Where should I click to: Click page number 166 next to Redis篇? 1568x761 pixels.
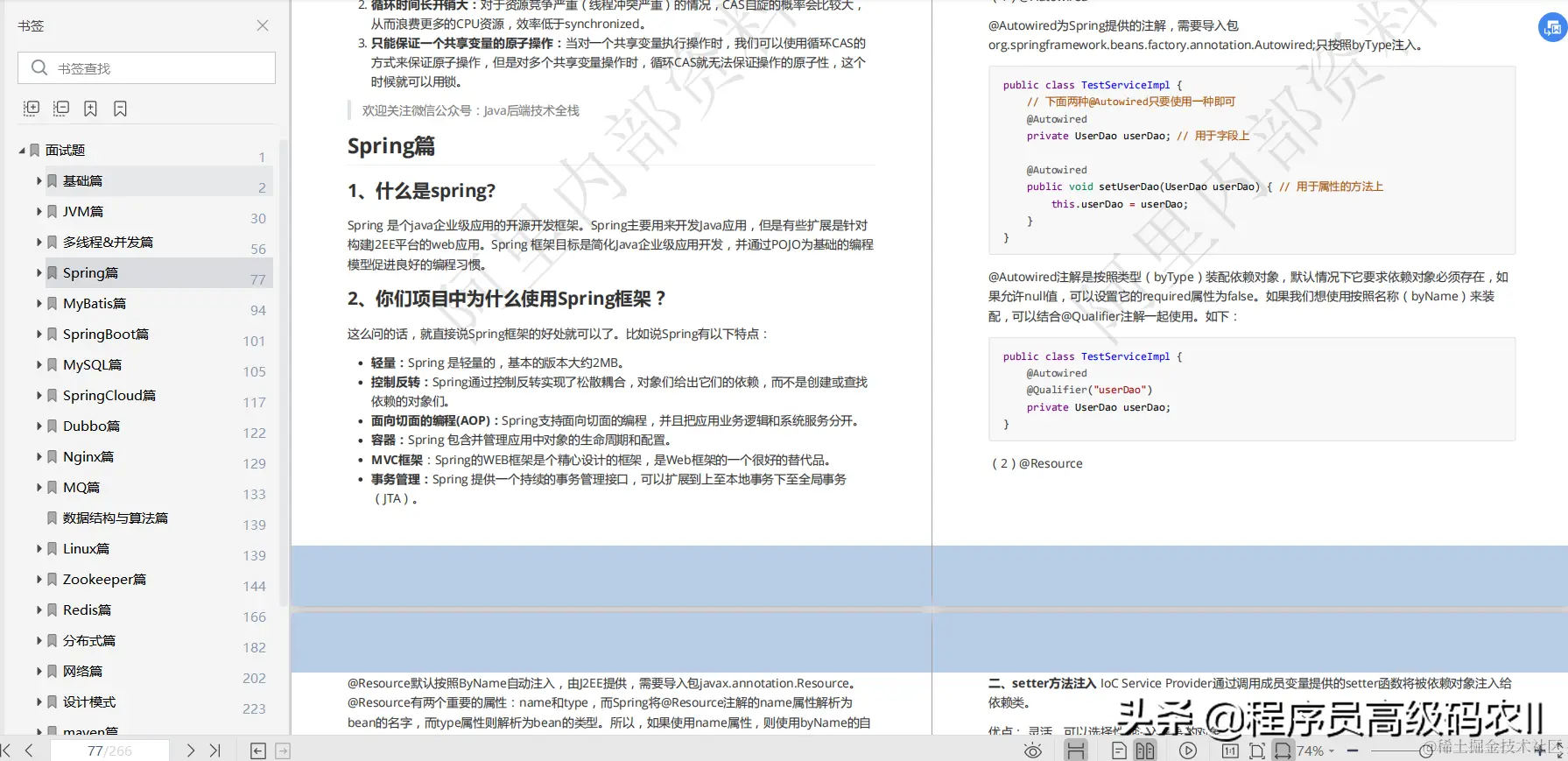255,617
